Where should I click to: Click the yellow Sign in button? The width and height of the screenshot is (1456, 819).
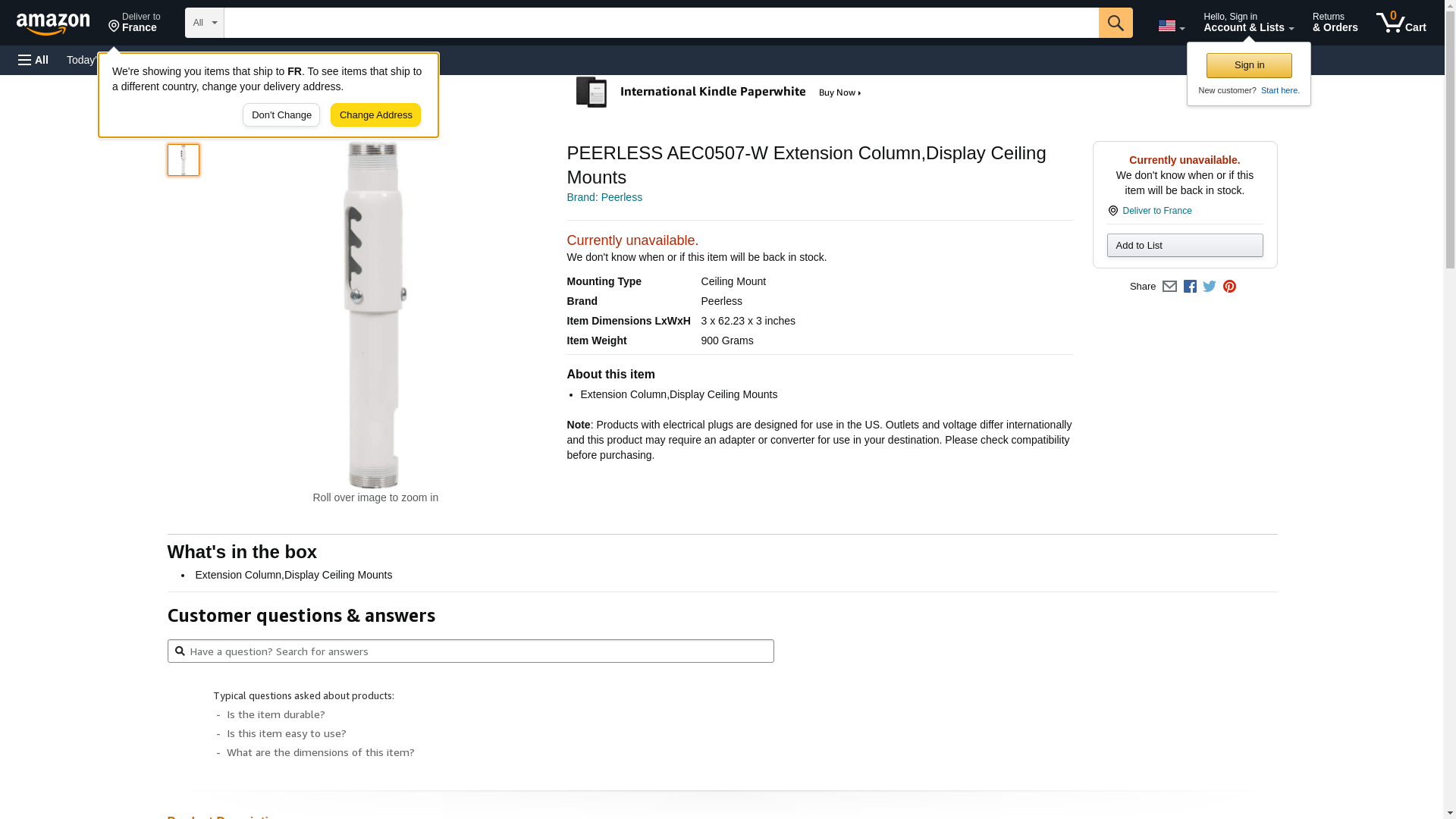(1249, 65)
